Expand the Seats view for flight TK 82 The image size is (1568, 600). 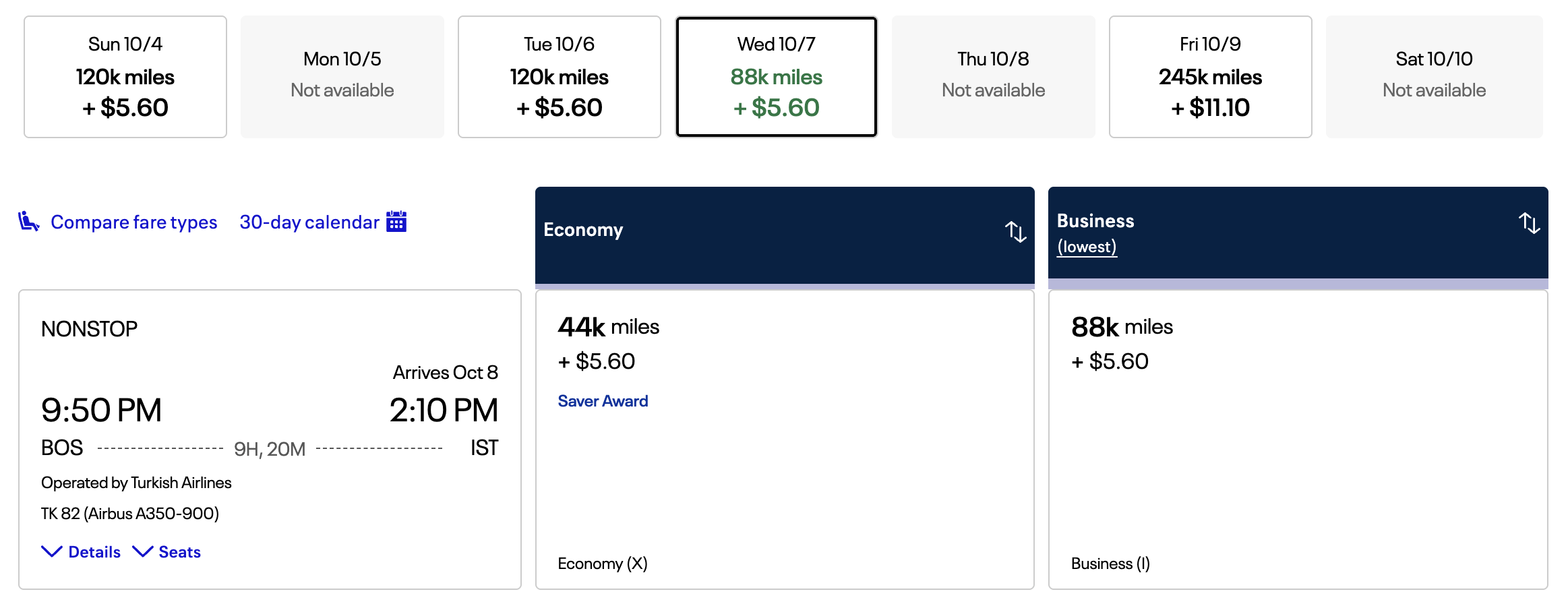[x=167, y=551]
